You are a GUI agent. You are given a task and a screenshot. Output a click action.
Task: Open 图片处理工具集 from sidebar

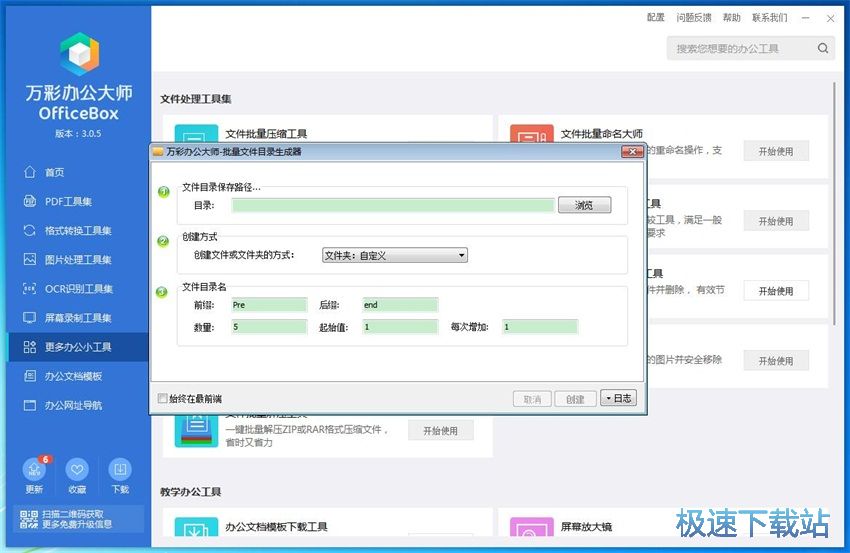(x=78, y=260)
